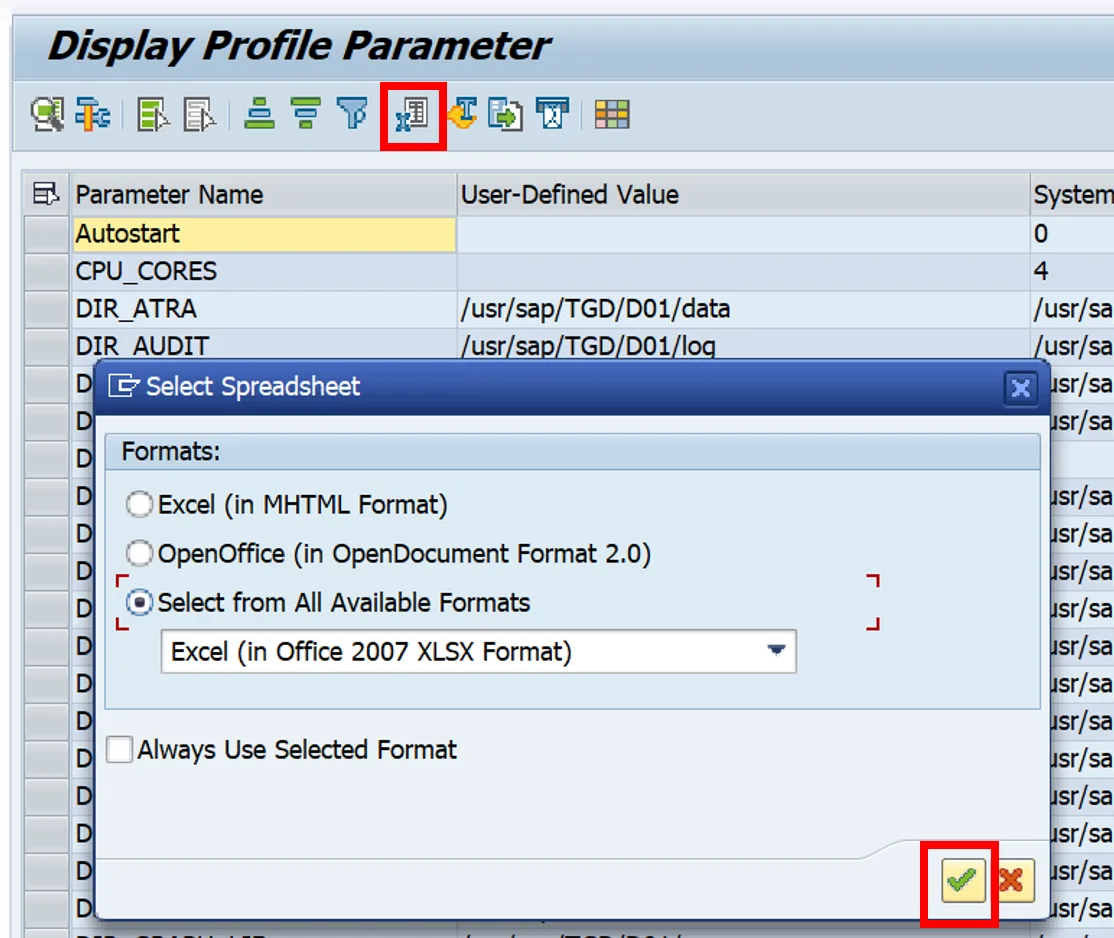Image resolution: width=1114 pixels, height=938 pixels.
Task: Close the Select Spreadsheet dialog
Action: (x=1021, y=388)
